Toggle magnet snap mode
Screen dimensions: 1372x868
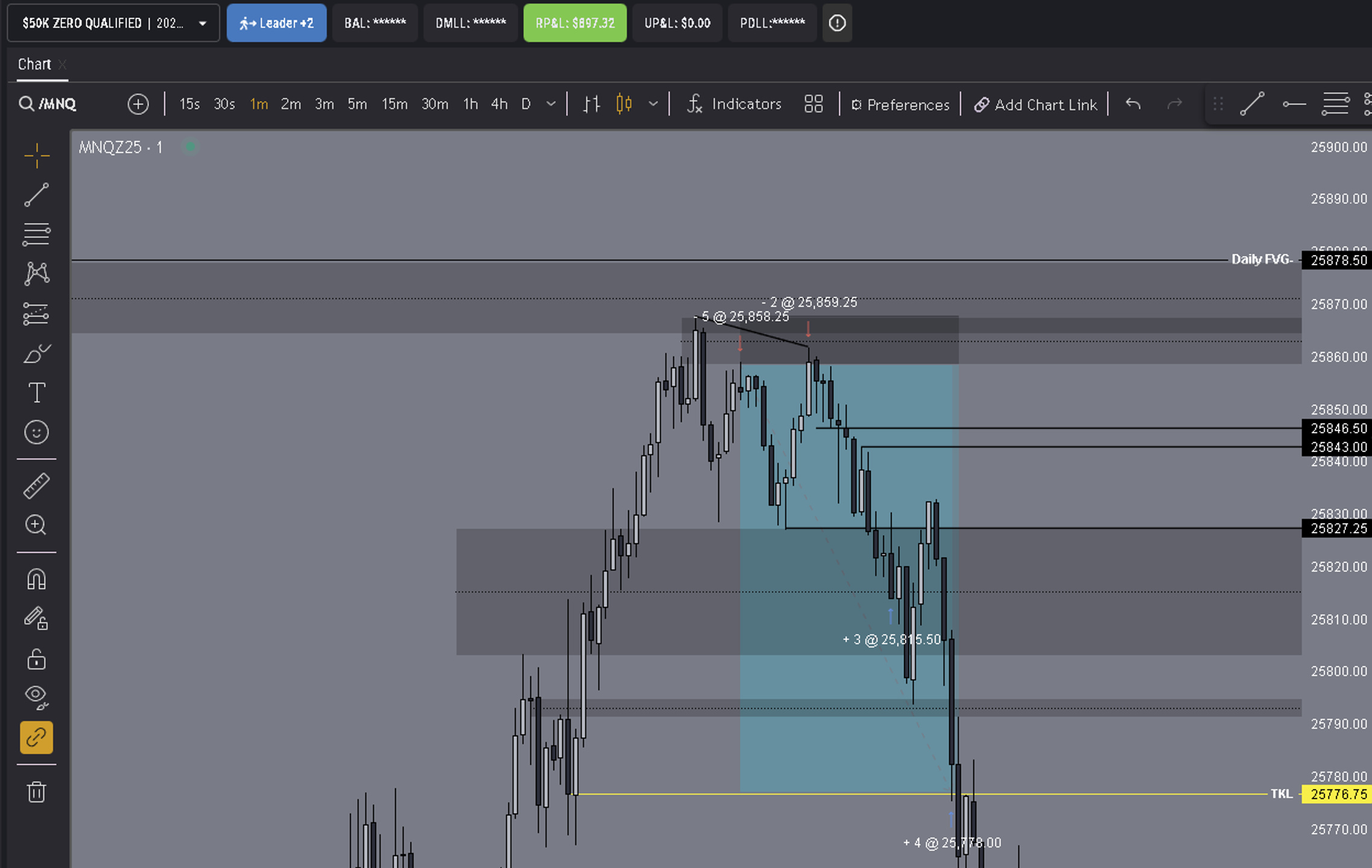coord(37,579)
